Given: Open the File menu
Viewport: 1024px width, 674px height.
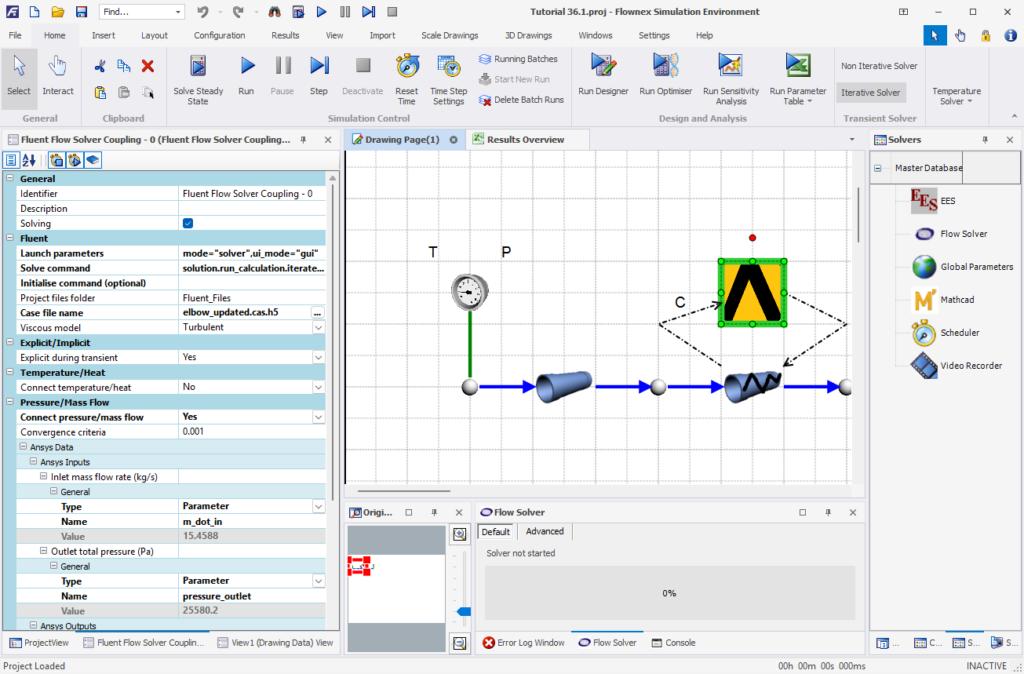Looking at the screenshot, I should 15,35.
